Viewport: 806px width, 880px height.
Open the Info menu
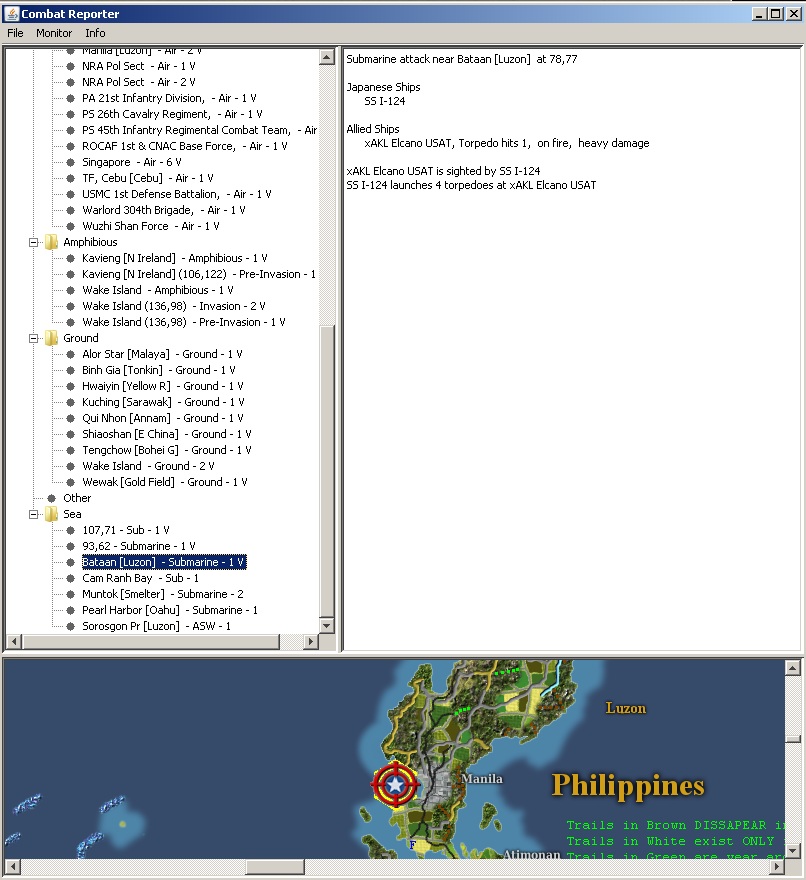tap(95, 33)
